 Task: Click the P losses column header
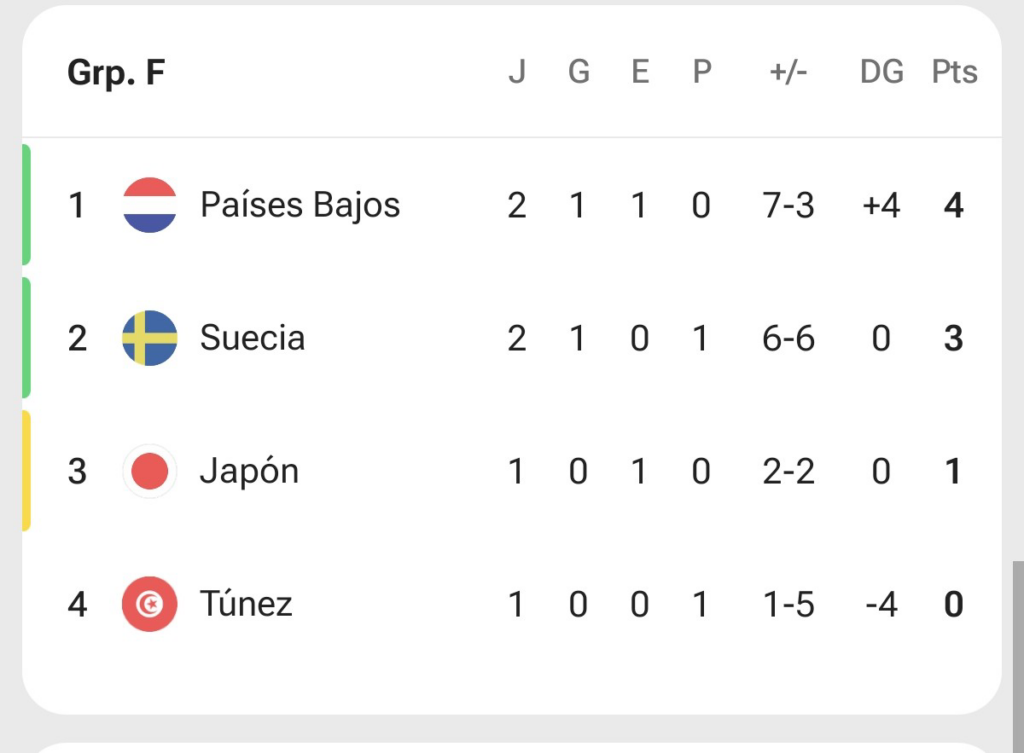click(701, 71)
